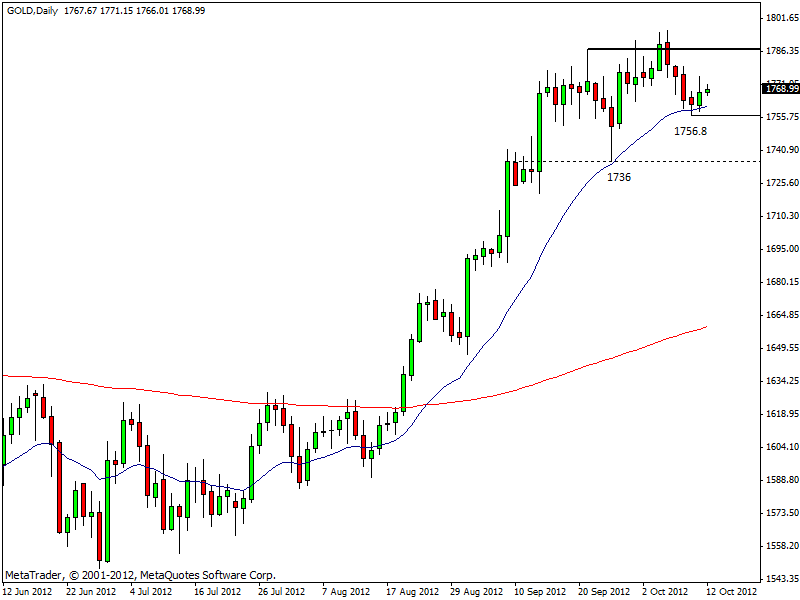
Task: Select the black resistance line near 1786
Action: pyautogui.click(x=680, y=48)
